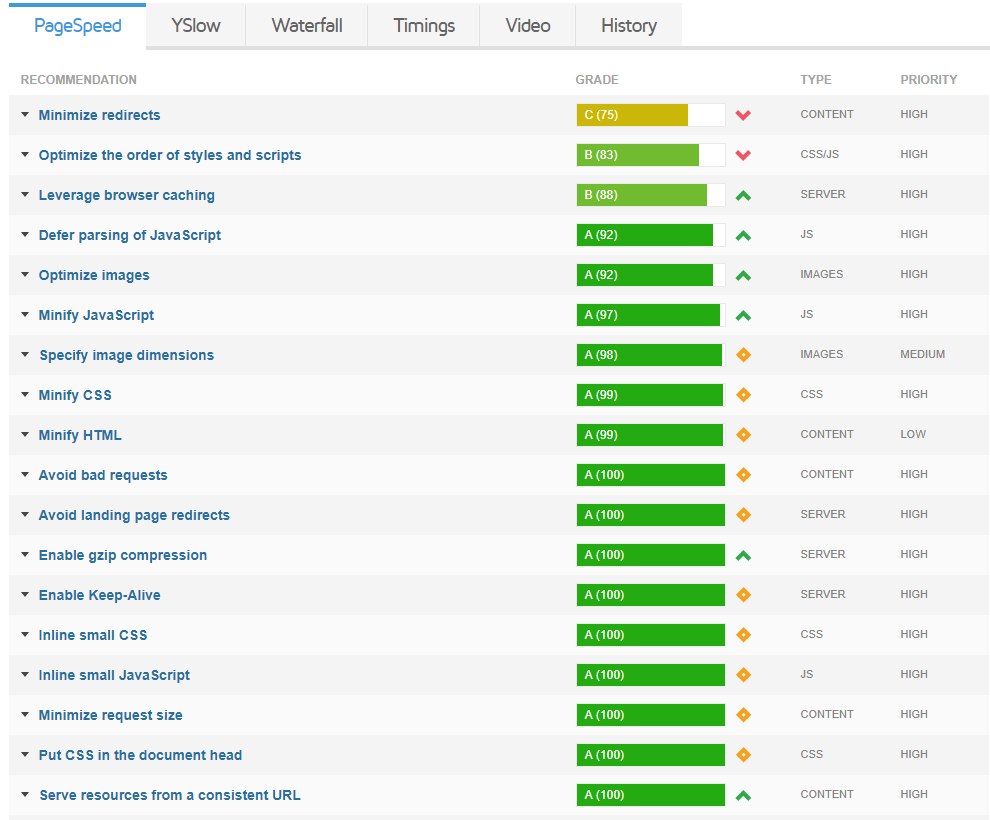Image resolution: width=990 pixels, height=820 pixels.
Task: Expand the Minimize redirects disclosure triangle
Action: coord(26,115)
